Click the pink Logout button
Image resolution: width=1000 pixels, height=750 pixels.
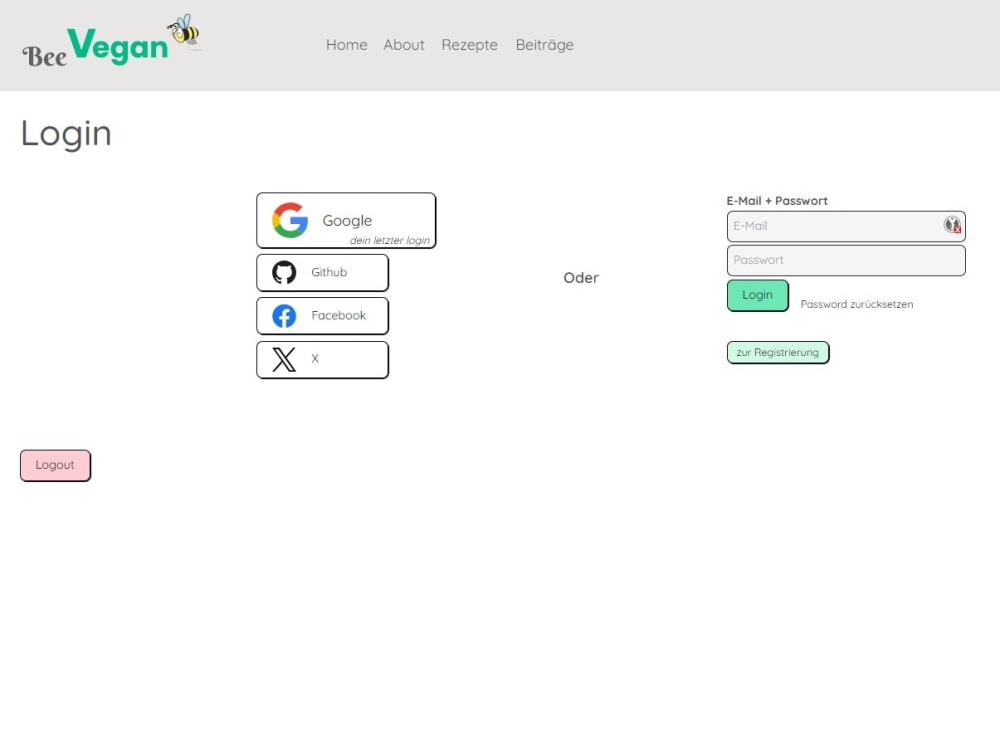pos(55,466)
